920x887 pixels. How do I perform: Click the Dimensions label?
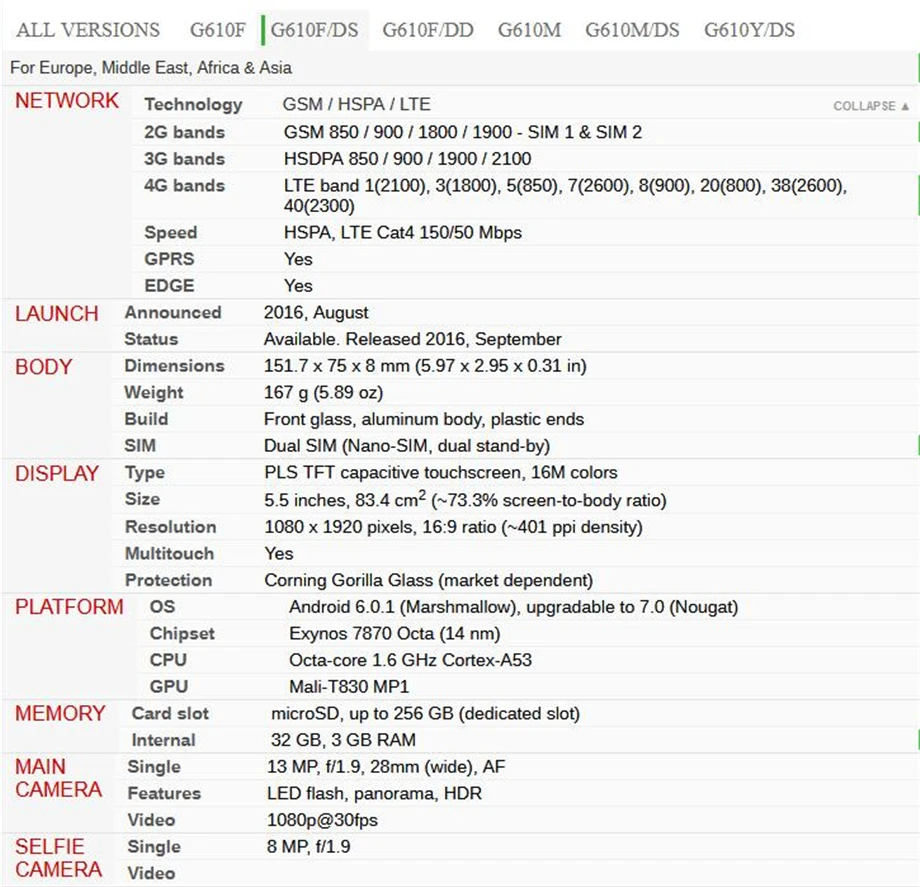pos(175,365)
